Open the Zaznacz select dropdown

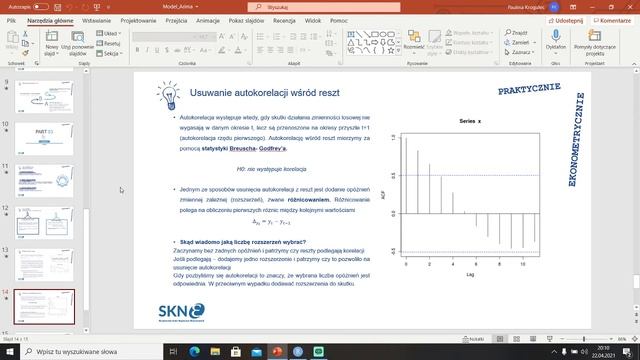(x=519, y=52)
